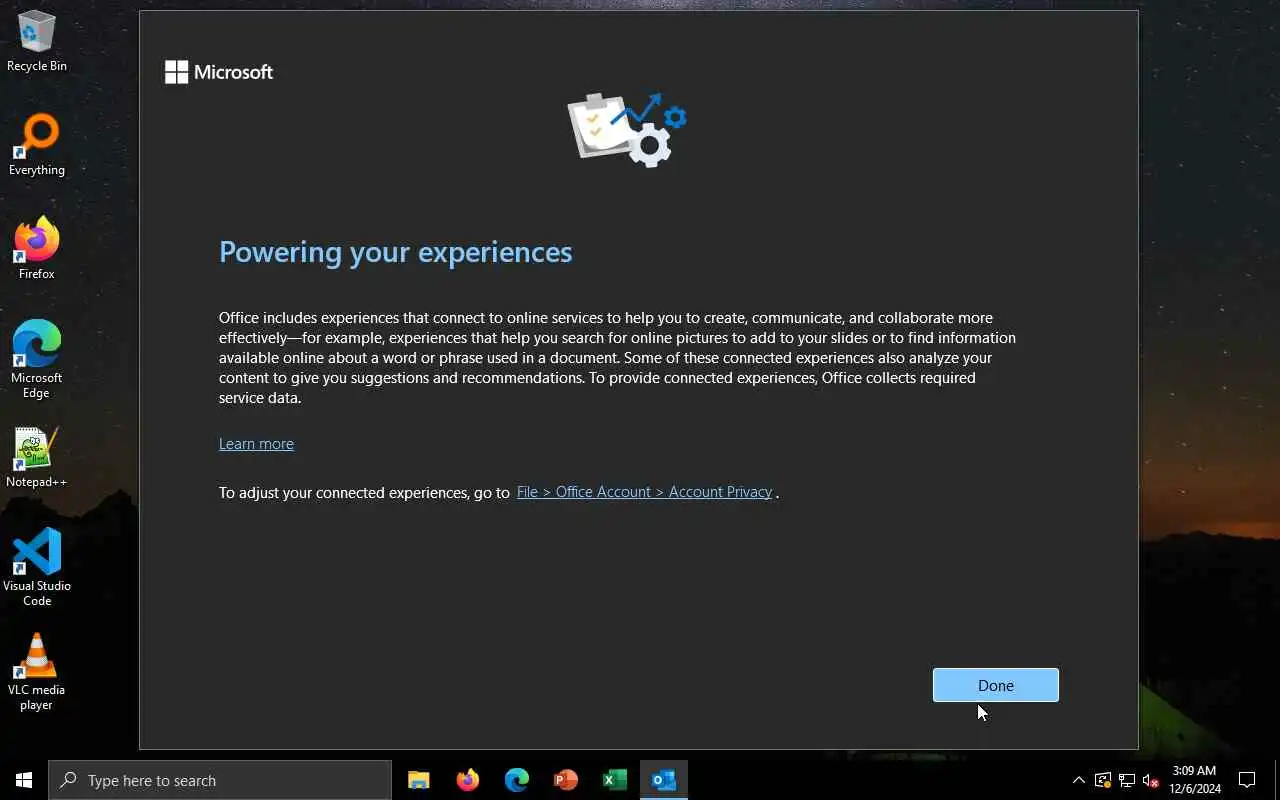Open Notepad++ desktop shortcut
The image size is (1280, 800).
click(37, 458)
